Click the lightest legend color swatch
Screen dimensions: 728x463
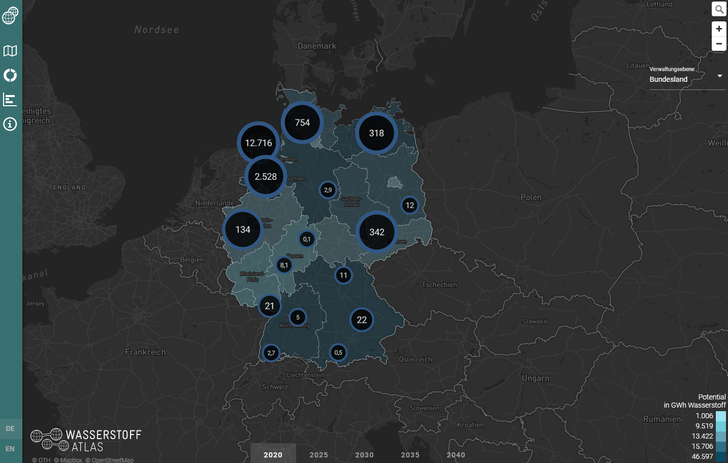(x=721, y=415)
